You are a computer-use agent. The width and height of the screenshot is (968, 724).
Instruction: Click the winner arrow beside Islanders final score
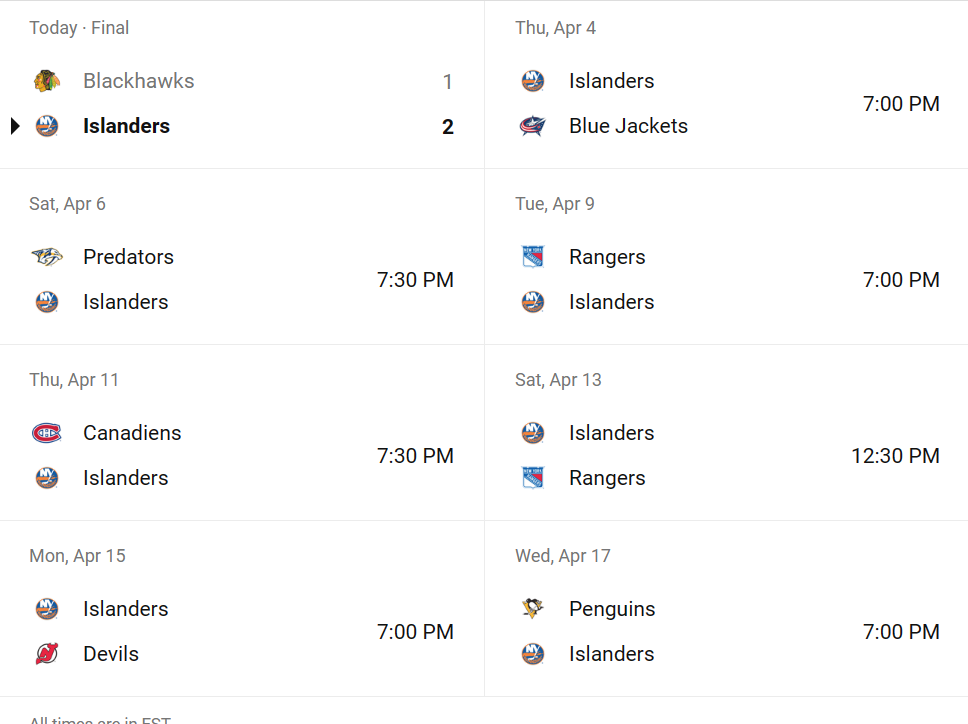pyautogui.click(x=15, y=126)
